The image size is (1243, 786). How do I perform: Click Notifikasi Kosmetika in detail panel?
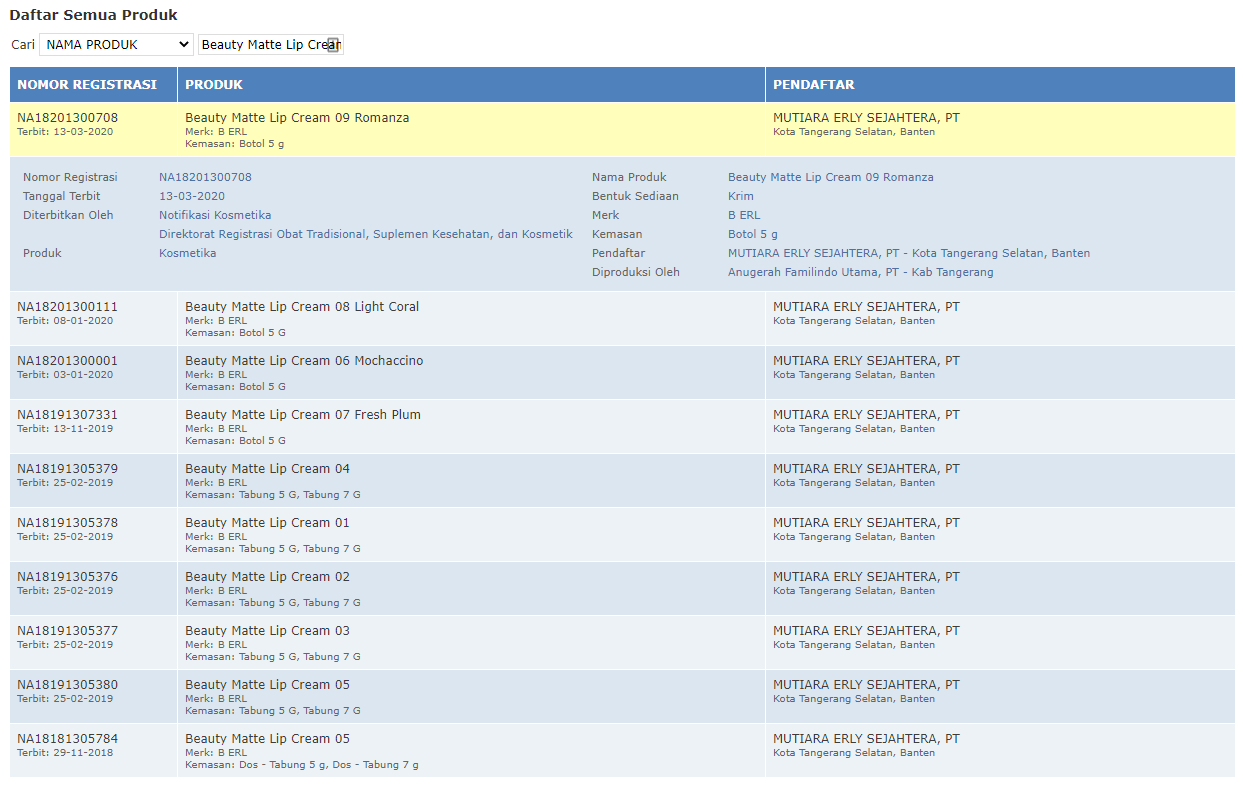click(x=215, y=215)
